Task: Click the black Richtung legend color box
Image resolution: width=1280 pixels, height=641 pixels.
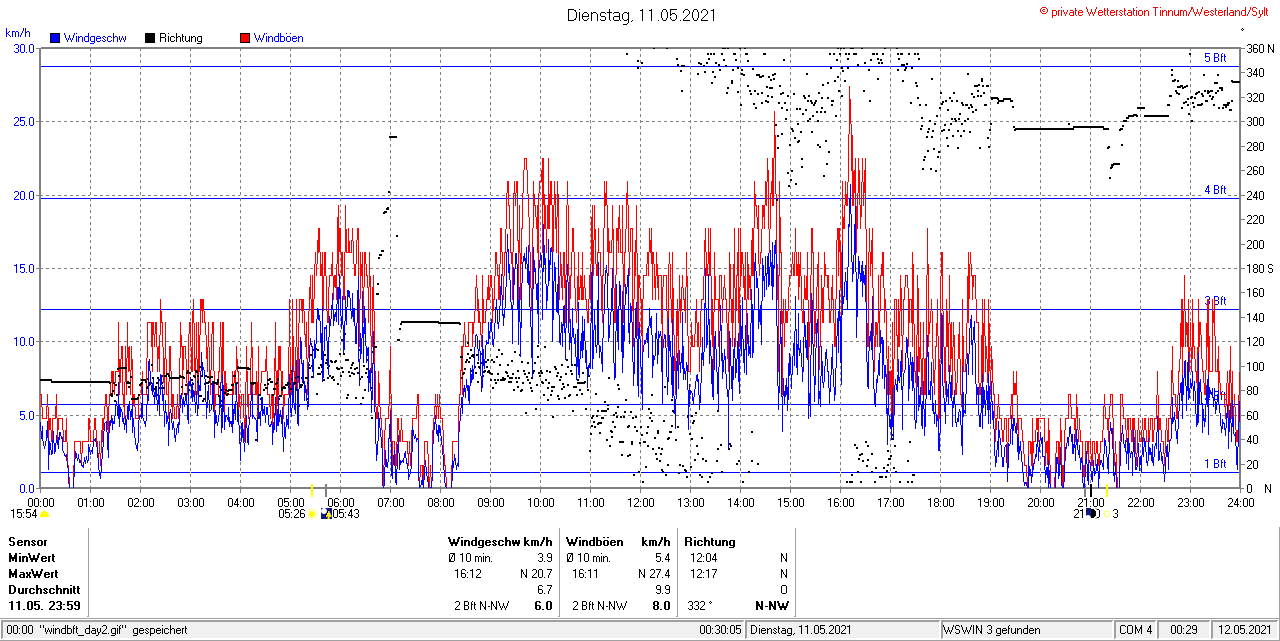Action: click(x=150, y=38)
